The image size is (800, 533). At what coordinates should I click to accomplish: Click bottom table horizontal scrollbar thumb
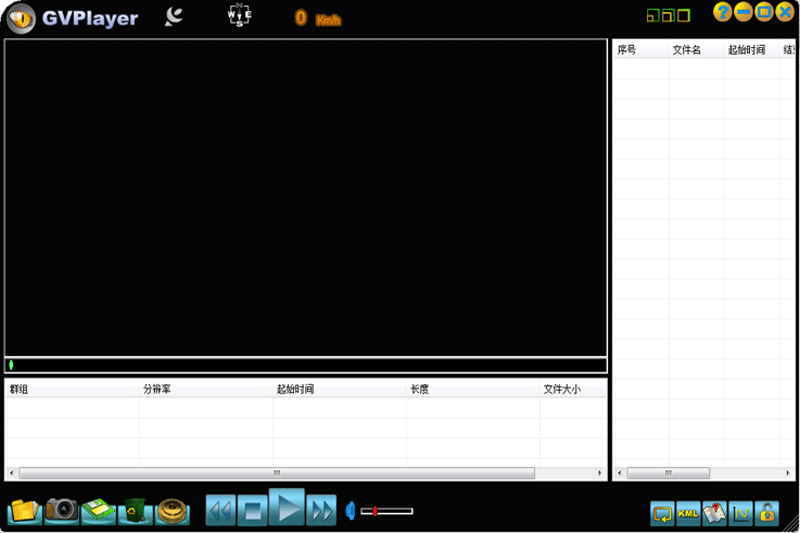coord(277,473)
